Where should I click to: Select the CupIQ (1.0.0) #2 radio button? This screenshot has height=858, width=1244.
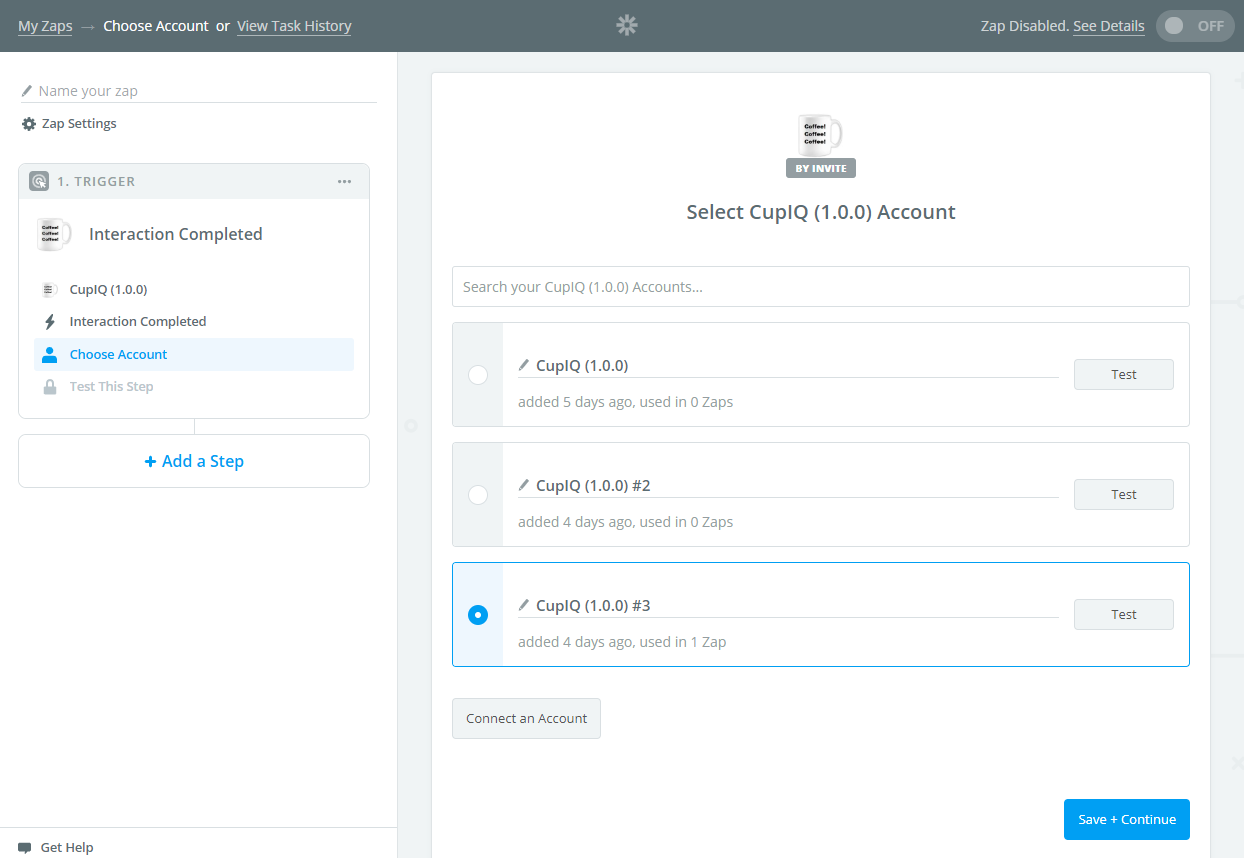pyautogui.click(x=478, y=494)
